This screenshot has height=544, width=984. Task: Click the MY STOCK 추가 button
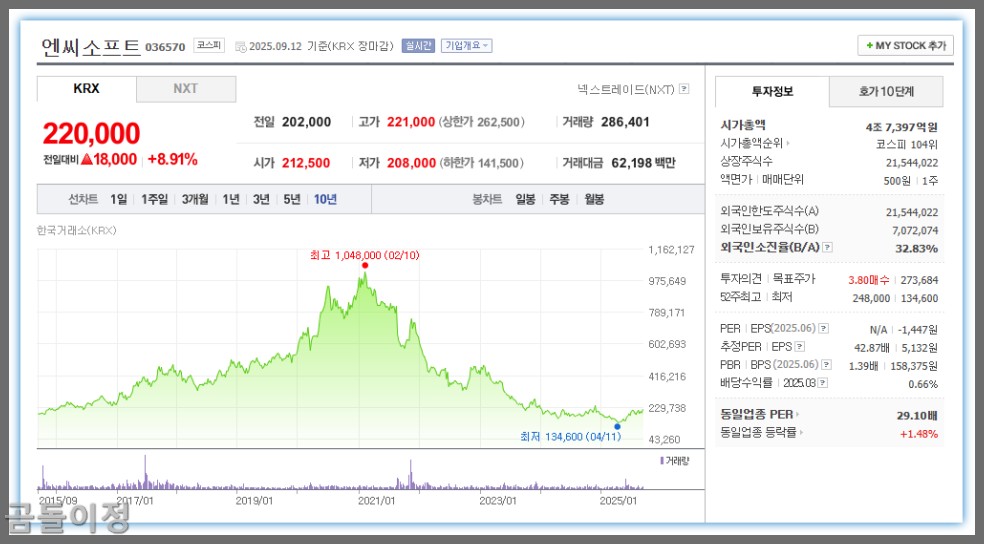[x=906, y=46]
